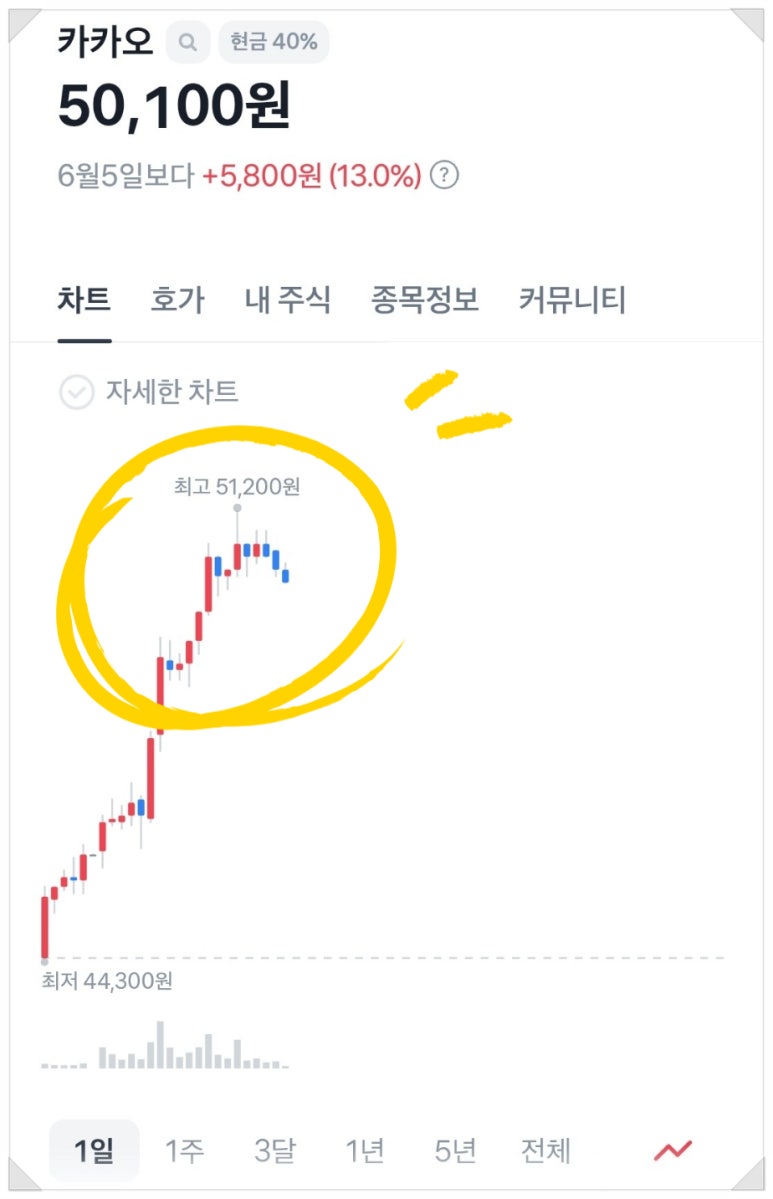Switch to the 내 주식 tab

(x=287, y=299)
